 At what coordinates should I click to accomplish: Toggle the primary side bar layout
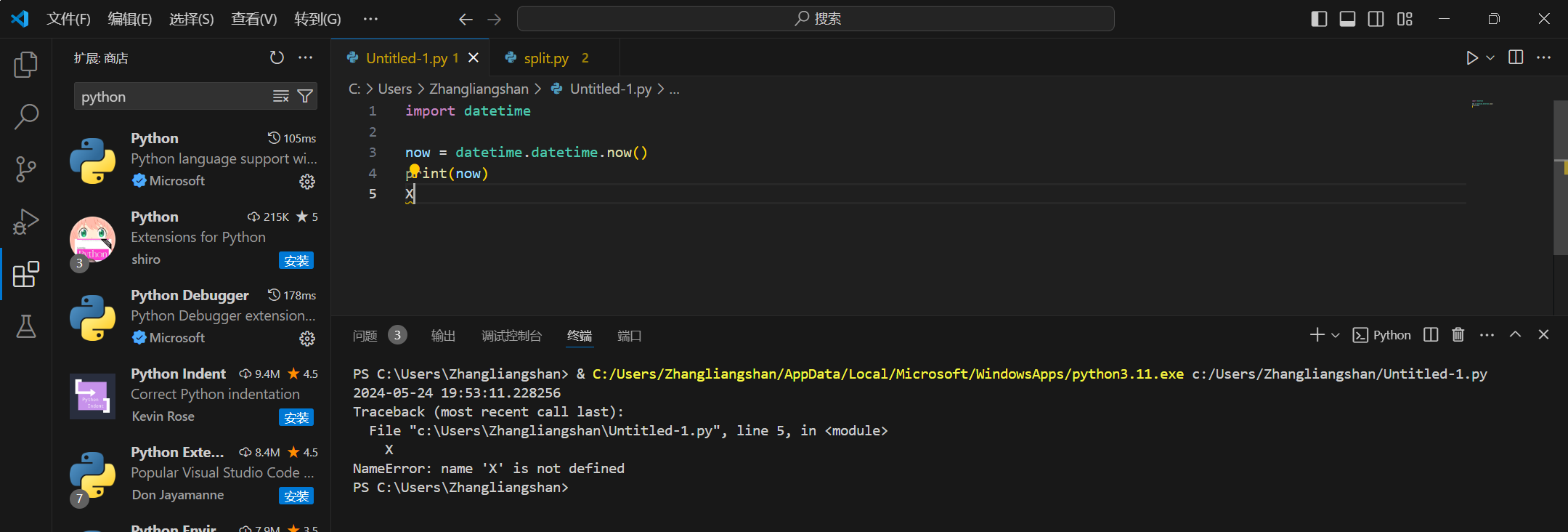1319,19
